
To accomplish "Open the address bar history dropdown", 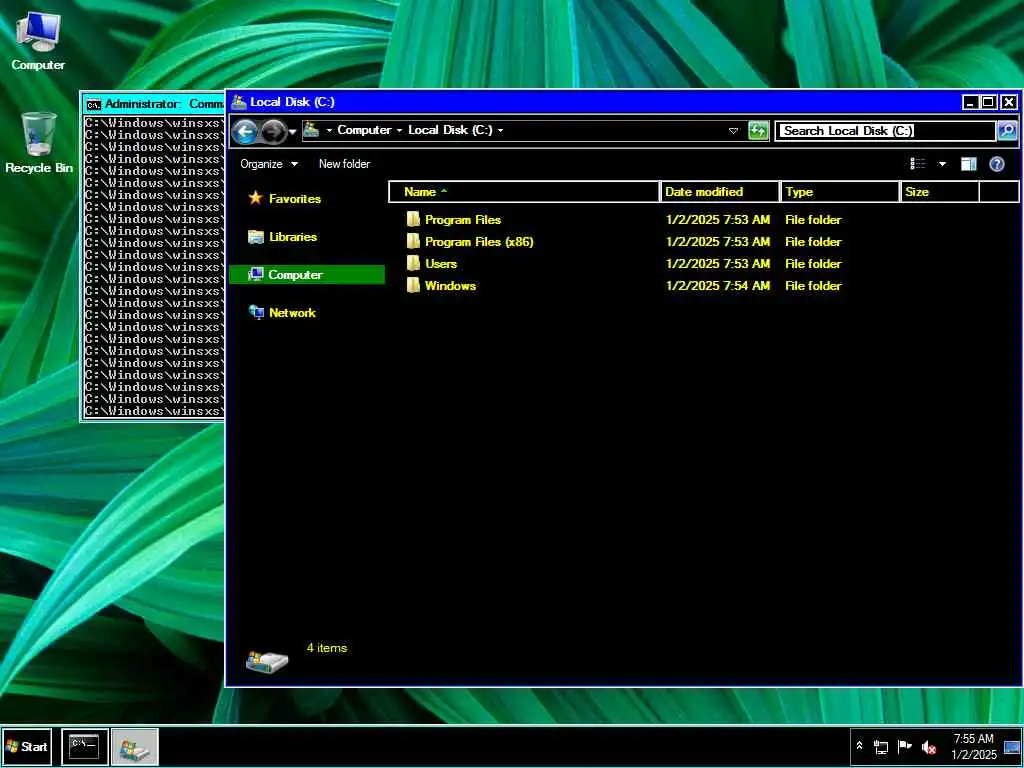I will 733,131.
